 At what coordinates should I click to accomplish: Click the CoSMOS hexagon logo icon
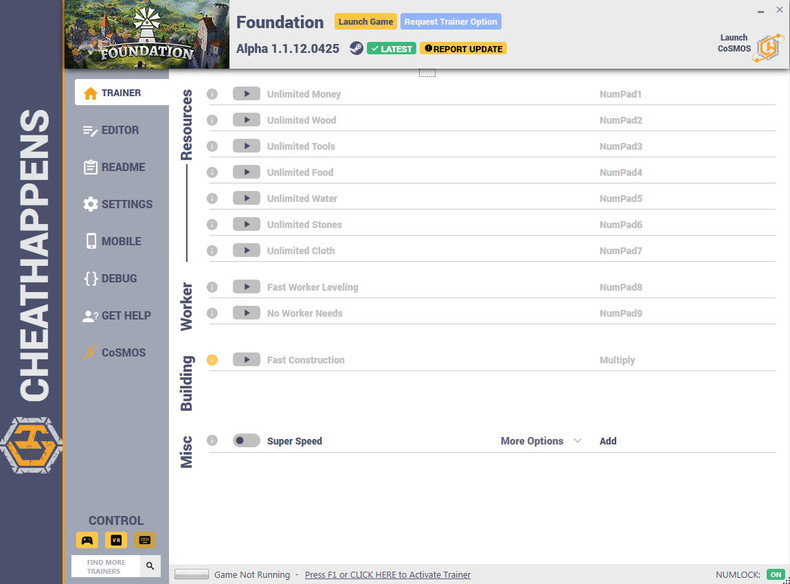point(769,48)
